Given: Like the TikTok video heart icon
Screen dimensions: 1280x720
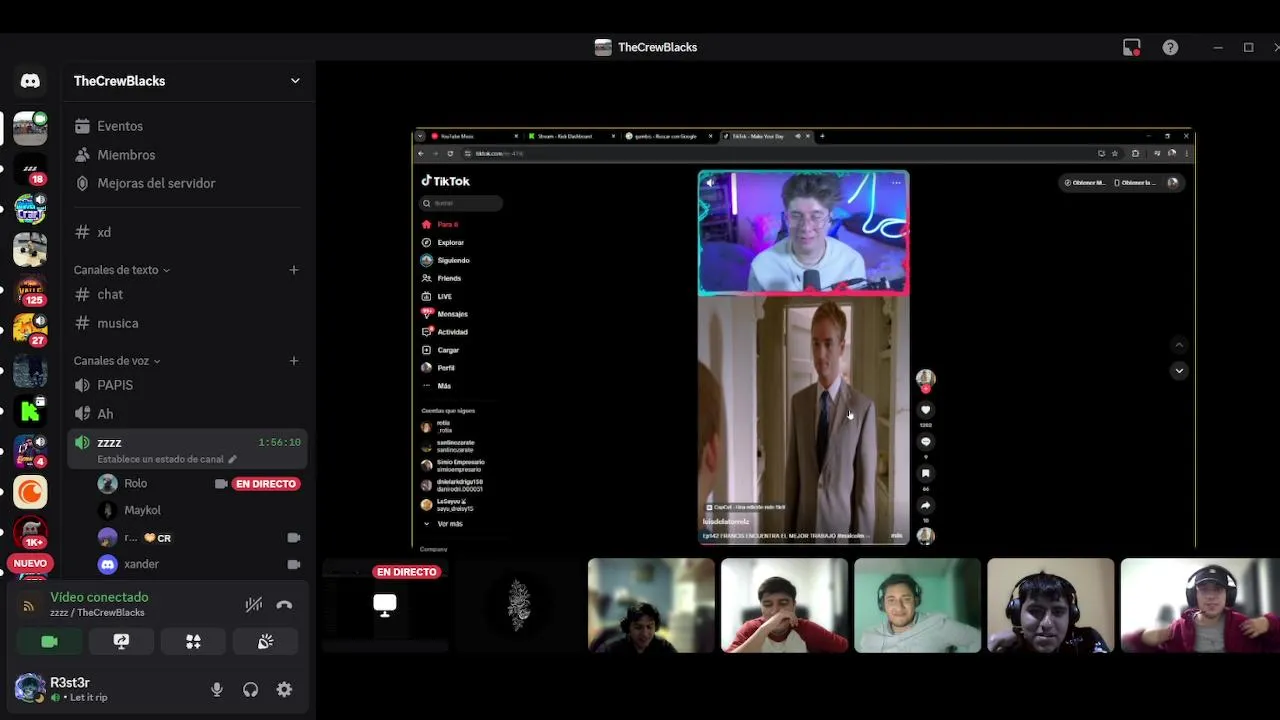Looking at the screenshot, I should [925, 410].
